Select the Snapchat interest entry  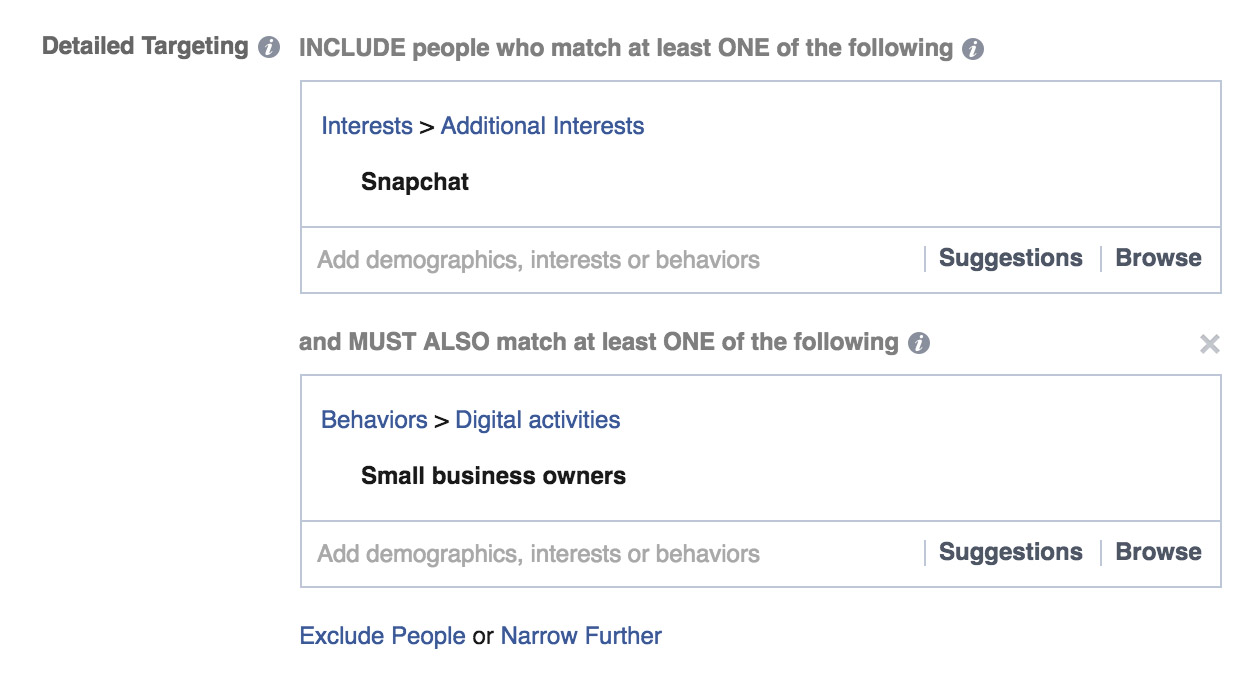tap(415, 182)
